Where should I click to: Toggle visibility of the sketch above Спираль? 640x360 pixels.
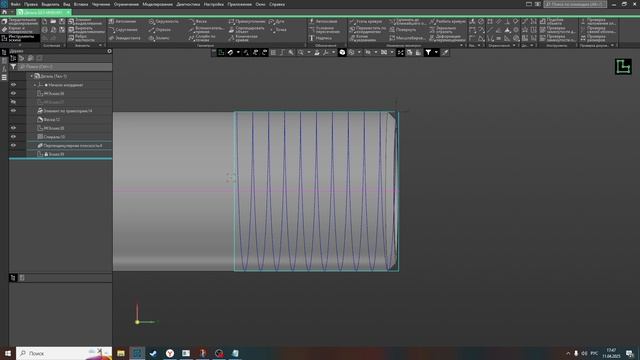point(13,128)
